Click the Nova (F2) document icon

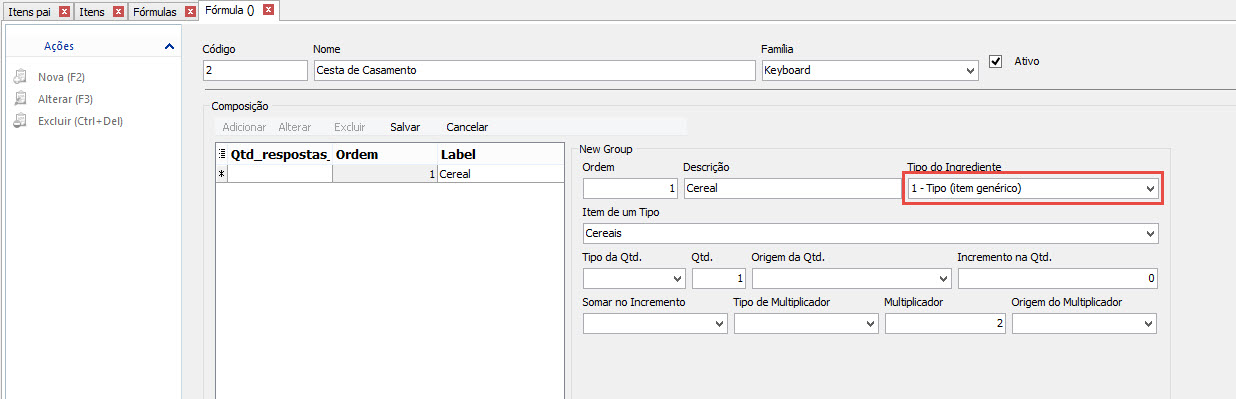19,77
